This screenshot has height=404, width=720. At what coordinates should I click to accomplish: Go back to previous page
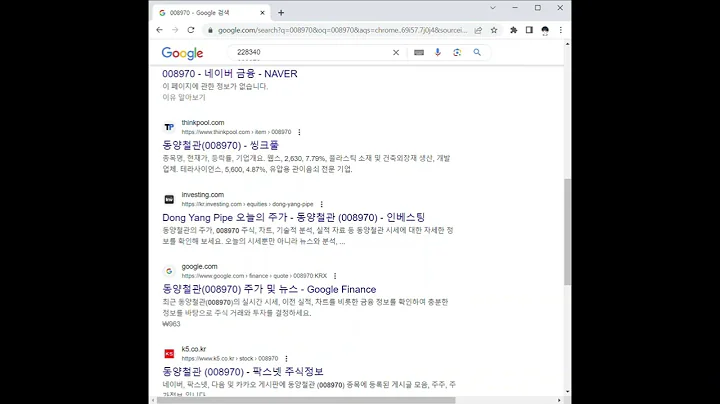[x=159, y=30]
